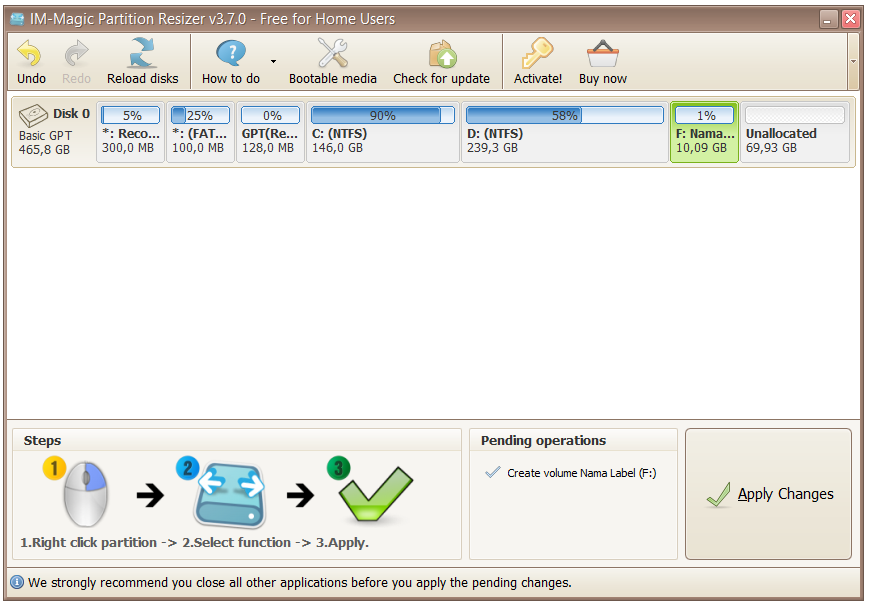Select the Recovery 300,0 MB partition
The image size is (875, 615).
point(129,132)
